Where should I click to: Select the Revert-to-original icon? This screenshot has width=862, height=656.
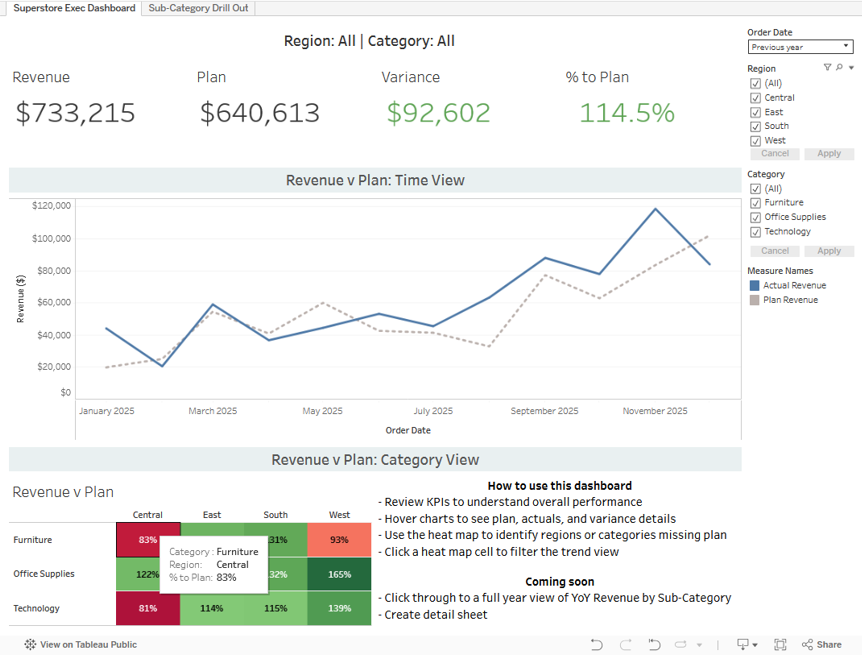point(653,644)
